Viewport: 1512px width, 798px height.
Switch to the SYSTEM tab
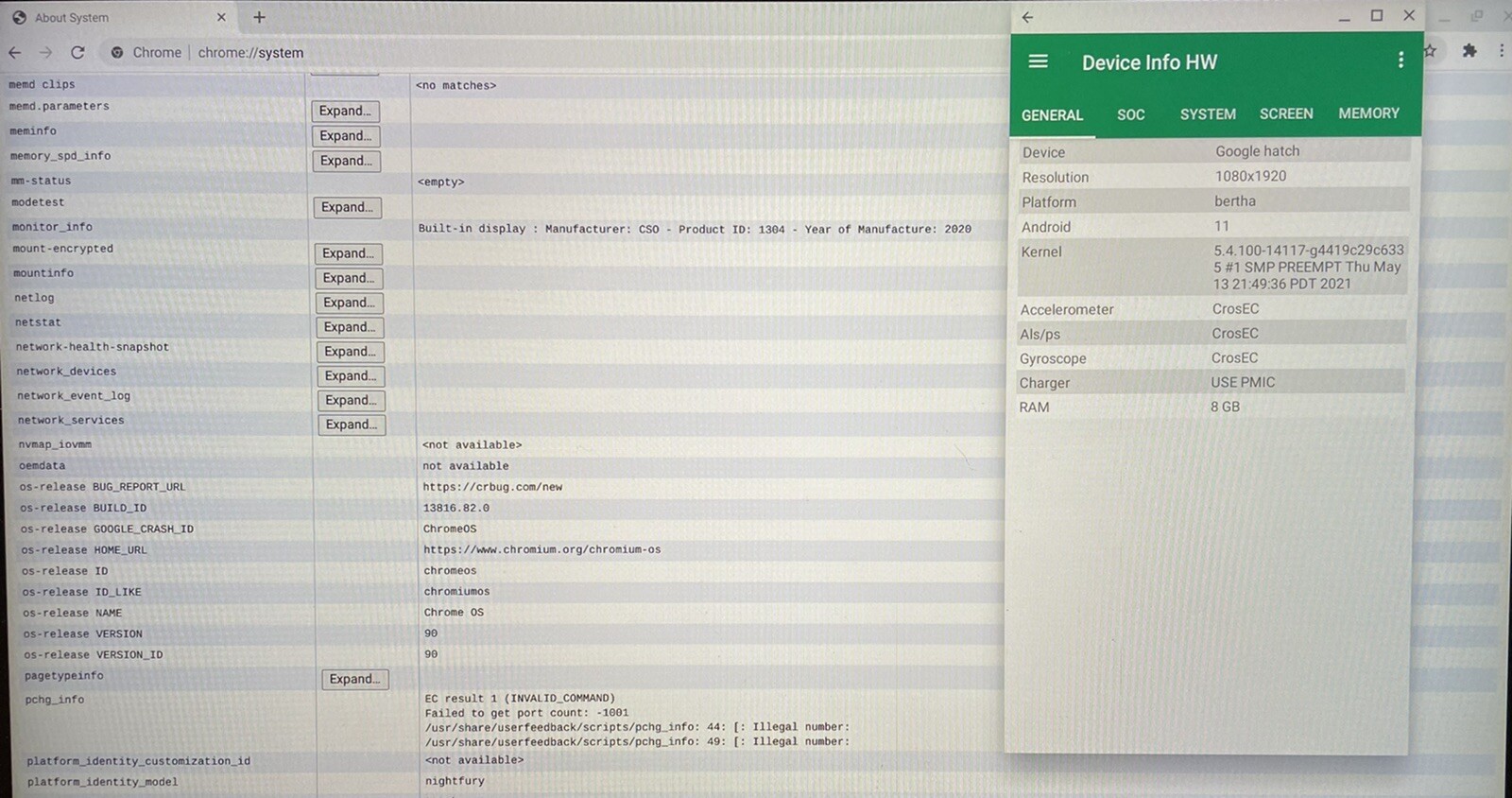tap(1208, 114)
